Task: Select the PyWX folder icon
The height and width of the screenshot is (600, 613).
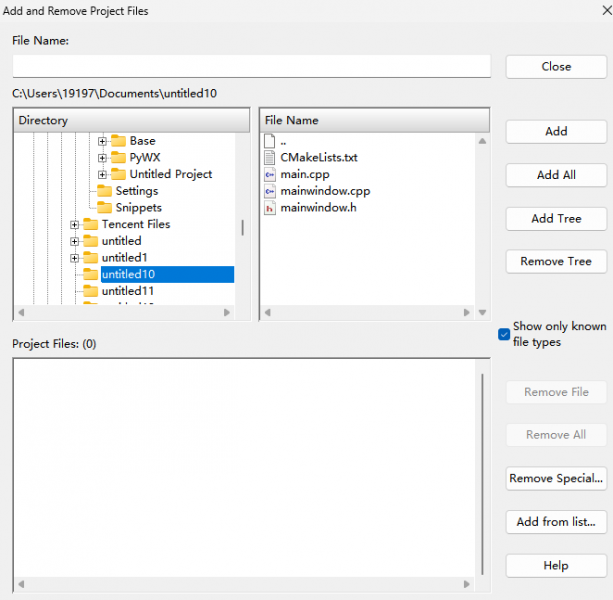Action: click(x=118, y=157)
